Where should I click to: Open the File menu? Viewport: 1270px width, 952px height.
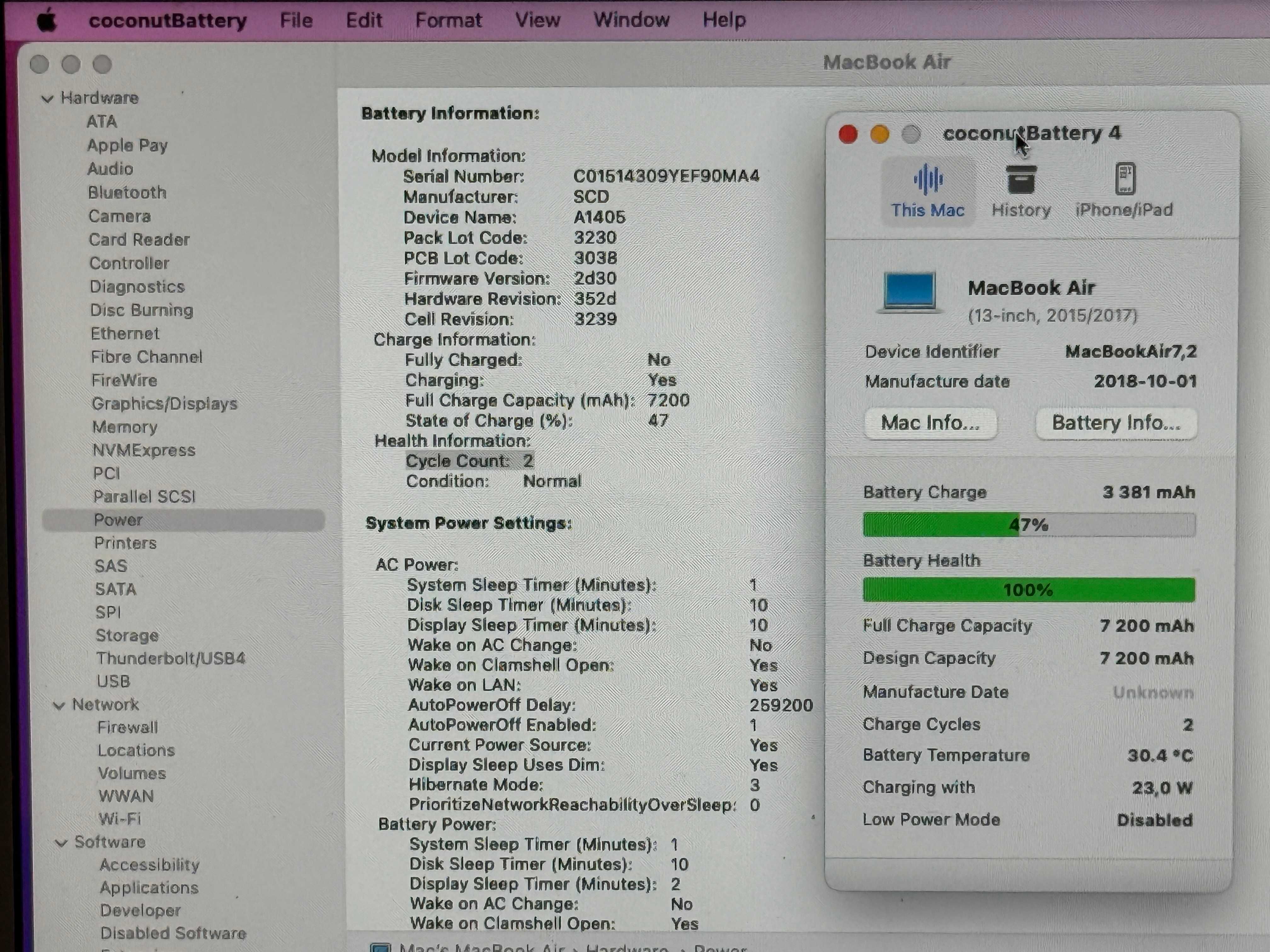coord(296,21)
